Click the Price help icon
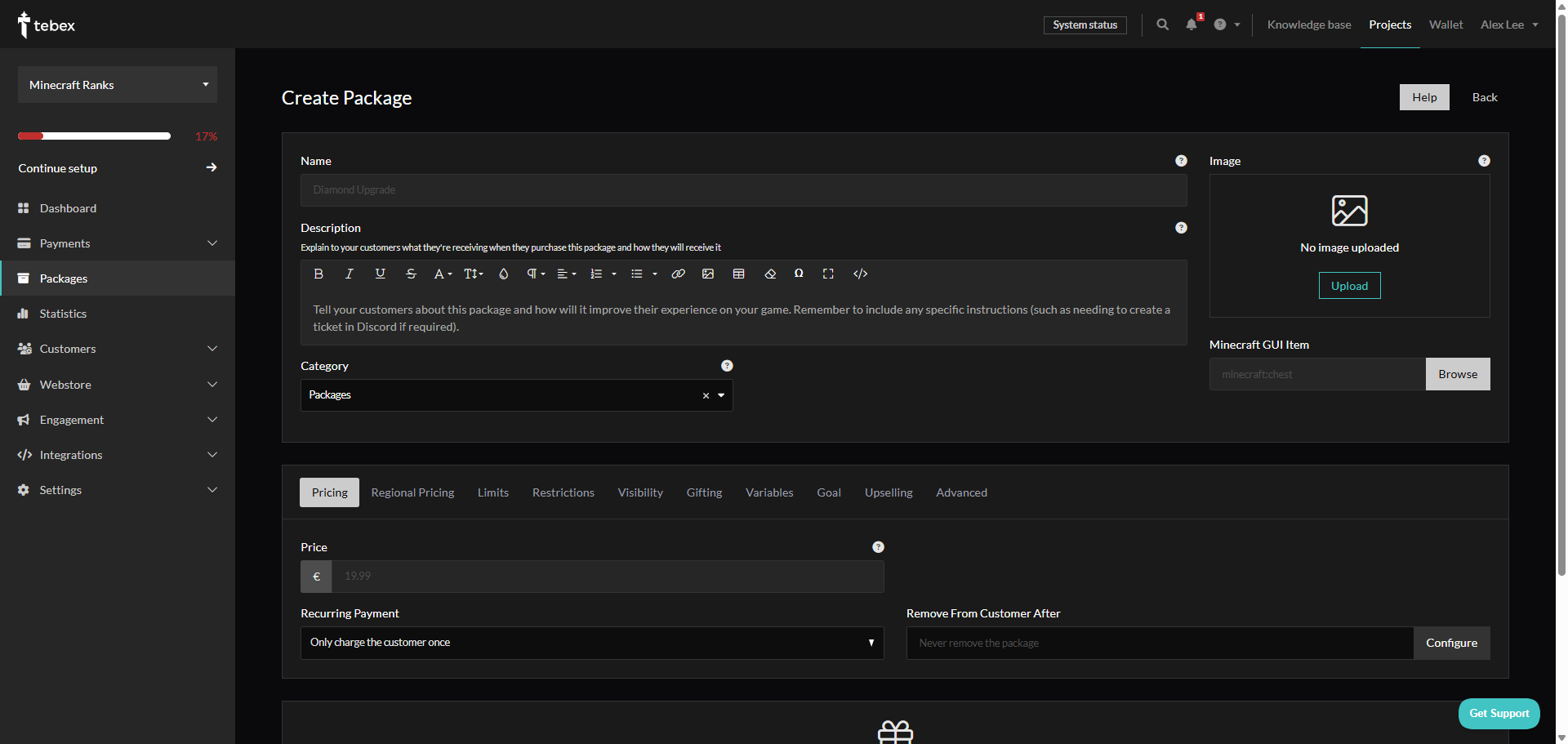Image resolution: width=1568 pixels, height=744 pixels. [x=878, y=547]
